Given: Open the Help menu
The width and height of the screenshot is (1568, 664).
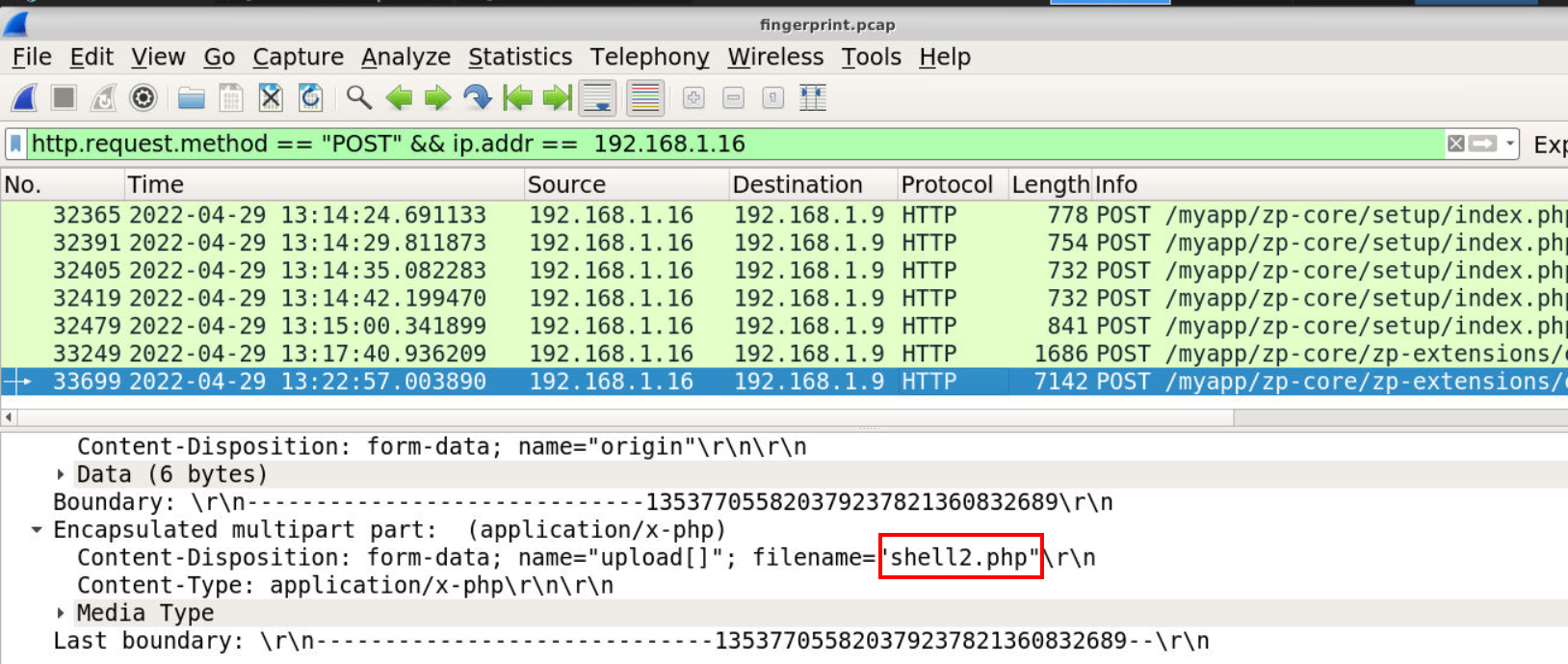Looking at the screenshot, I should (x=945, y=57).
